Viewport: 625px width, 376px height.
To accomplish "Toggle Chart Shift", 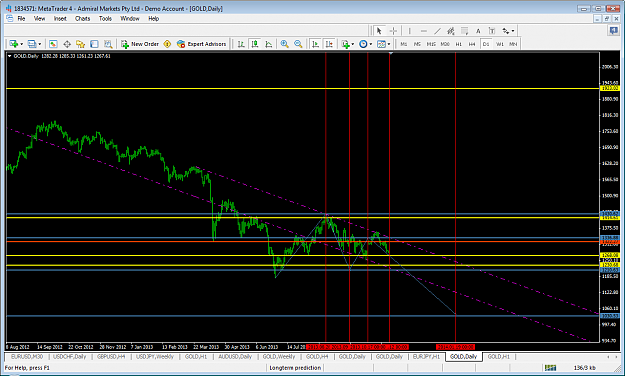I will coord(329,44).
